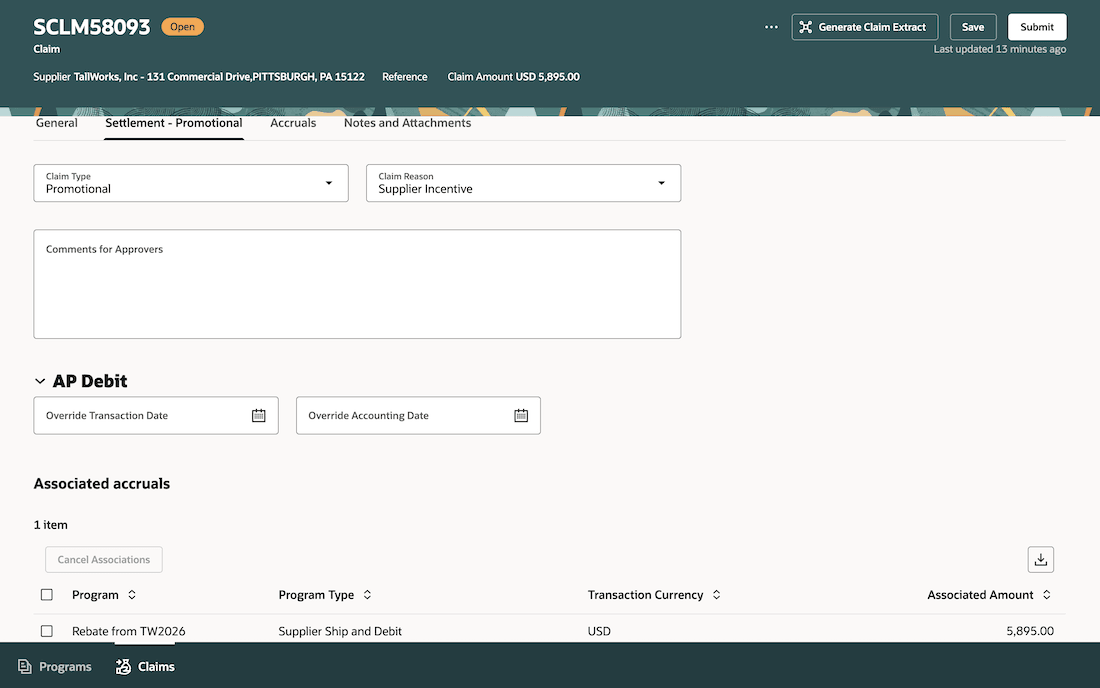Click the Override Accounting Date field

[x=418, y=415]
